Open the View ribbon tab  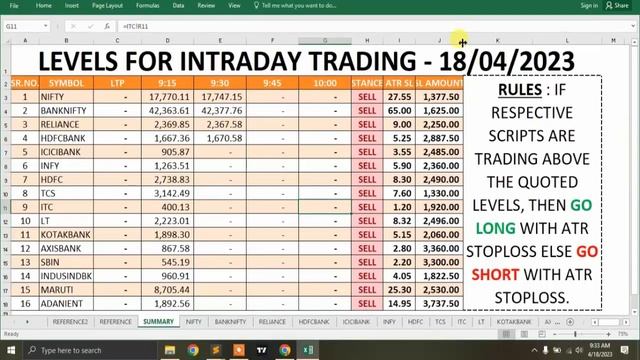point(234,5)
